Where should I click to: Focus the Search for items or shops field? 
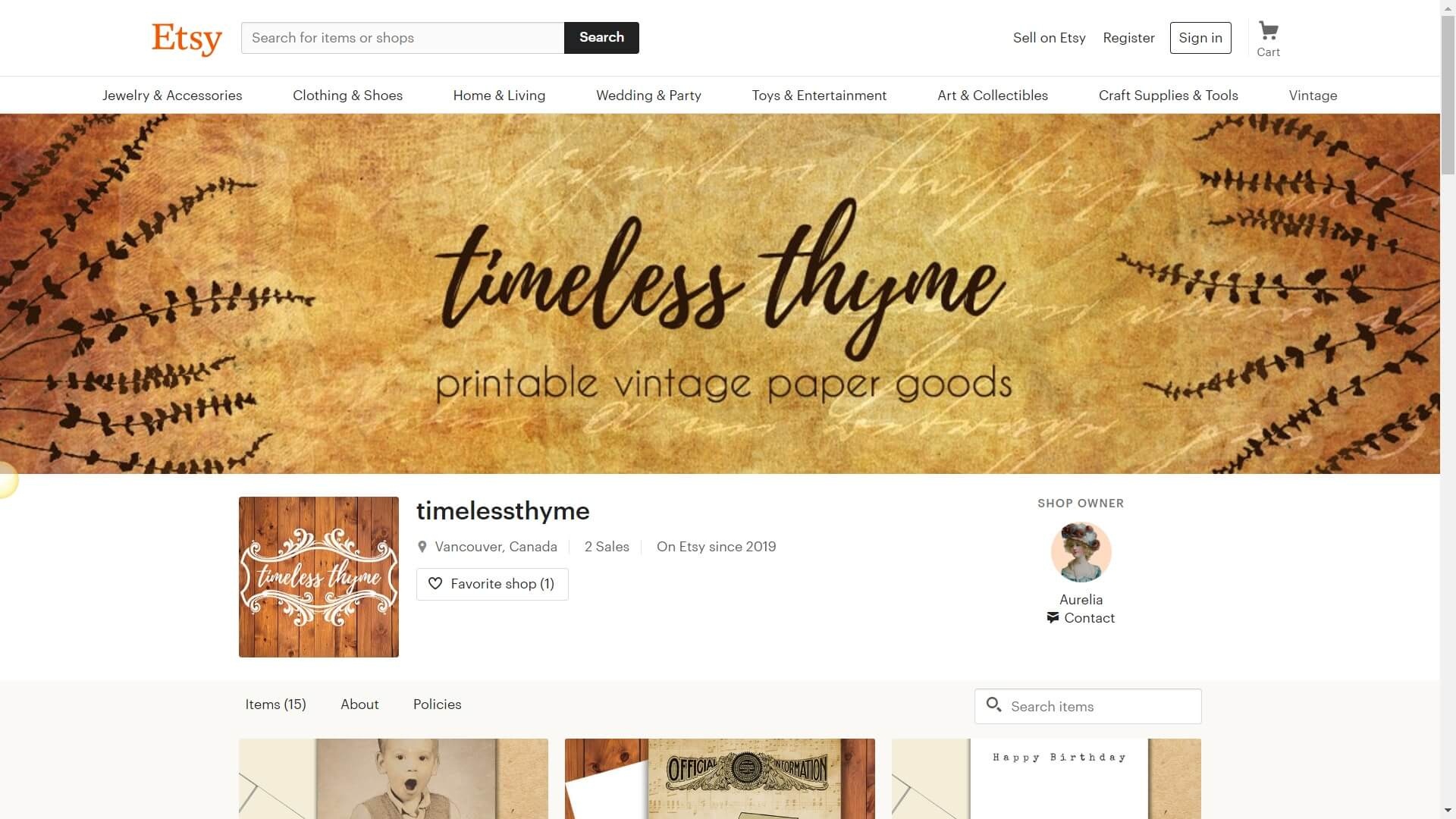(403, 38)
